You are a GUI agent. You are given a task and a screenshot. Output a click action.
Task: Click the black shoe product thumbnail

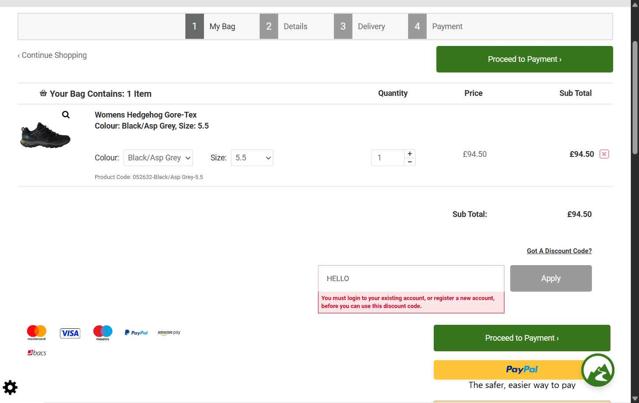click(x=45, y=135)
